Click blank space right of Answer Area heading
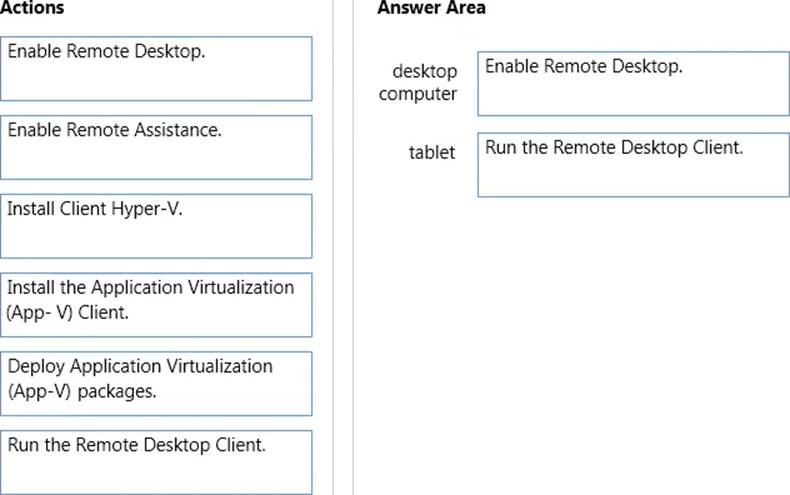 point(640,8)
